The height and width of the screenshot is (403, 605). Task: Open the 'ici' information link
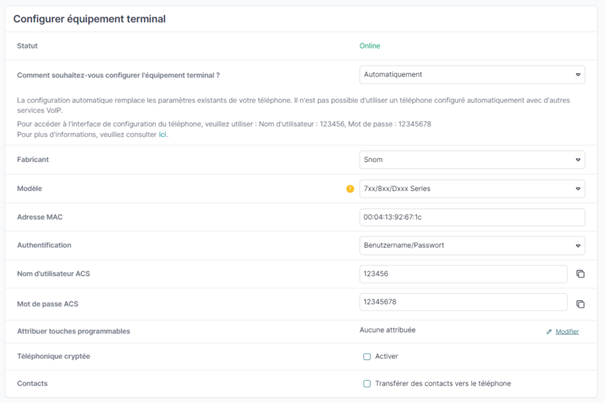(162, 134)
